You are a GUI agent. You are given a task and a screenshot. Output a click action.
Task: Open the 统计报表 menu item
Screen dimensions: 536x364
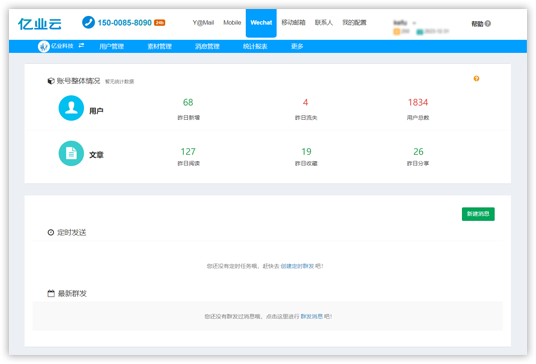click(x=255, y=46)
